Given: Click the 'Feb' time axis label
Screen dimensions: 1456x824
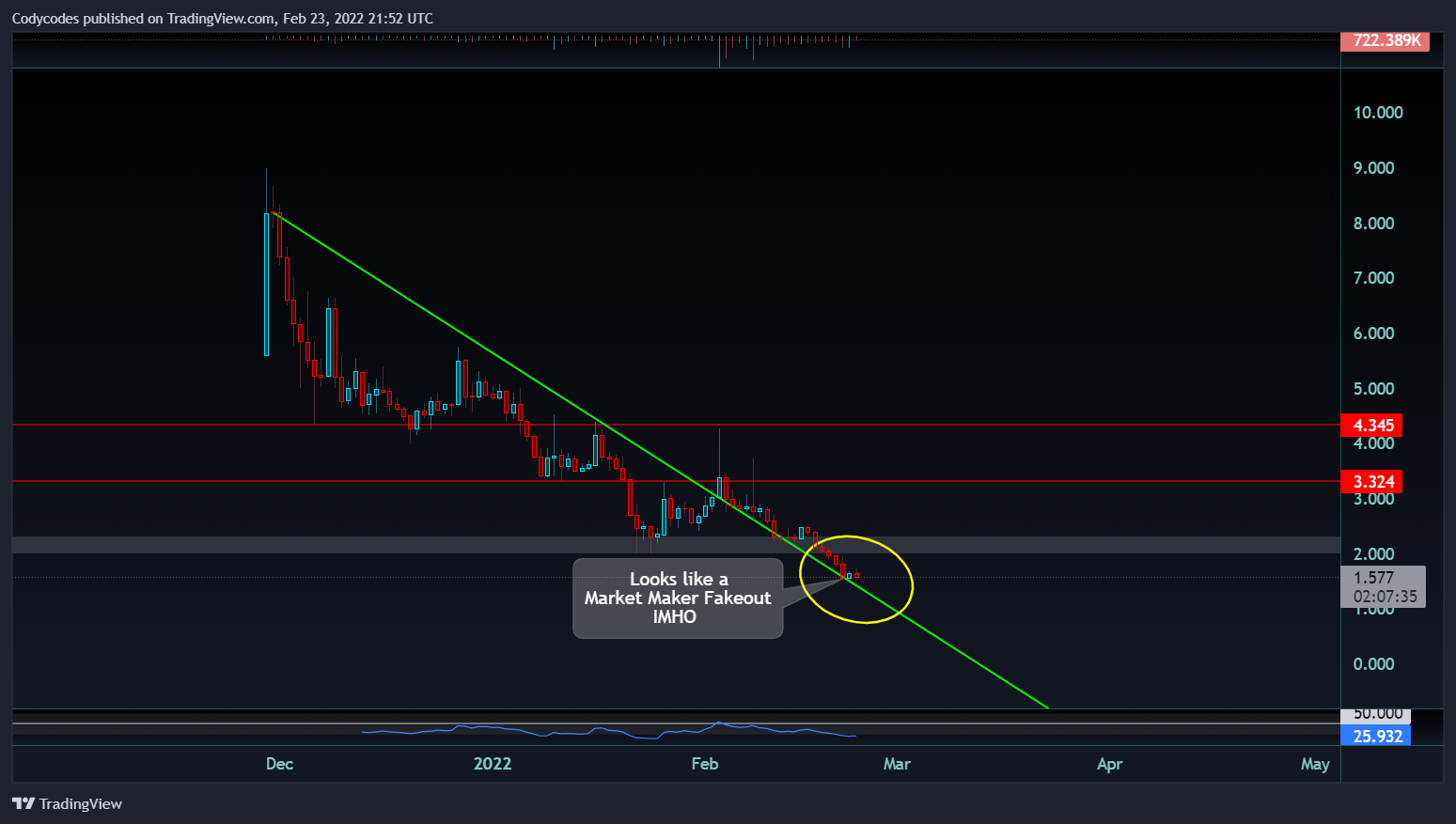Looking at the screenshot, I should pos(705,764).
